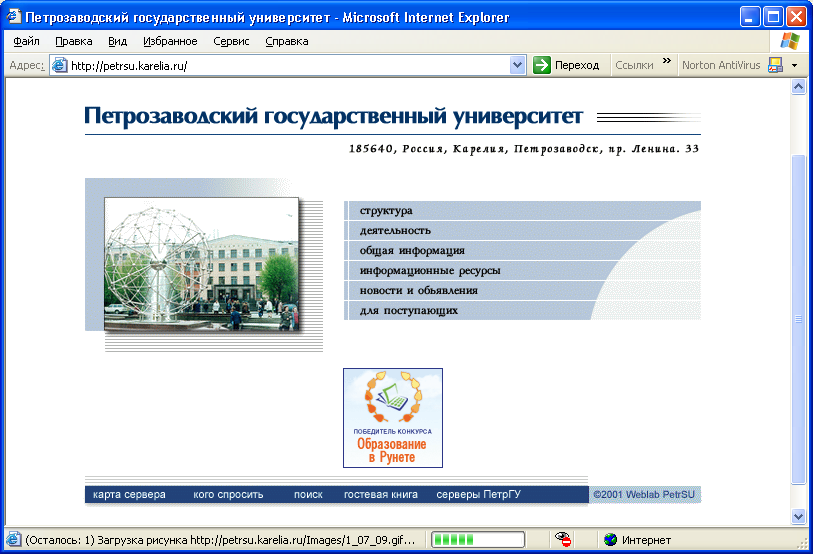This screenshot has width=813, height=554.
Task: Open the Сервис menu
Action: pyautogui.click(x=231, y=41)
